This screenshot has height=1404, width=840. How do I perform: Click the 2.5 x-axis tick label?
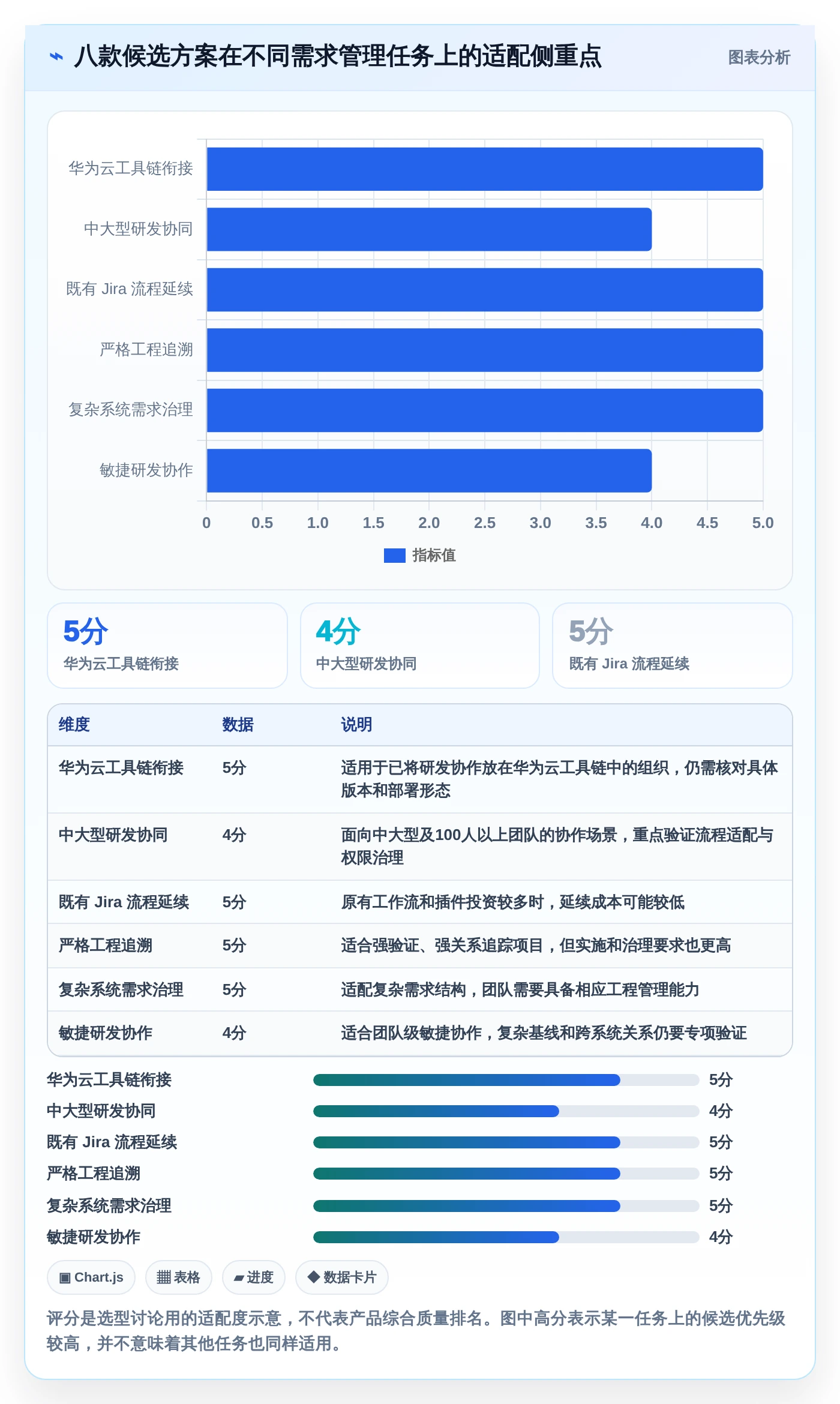pyautogui.click(x=485, y=523)
